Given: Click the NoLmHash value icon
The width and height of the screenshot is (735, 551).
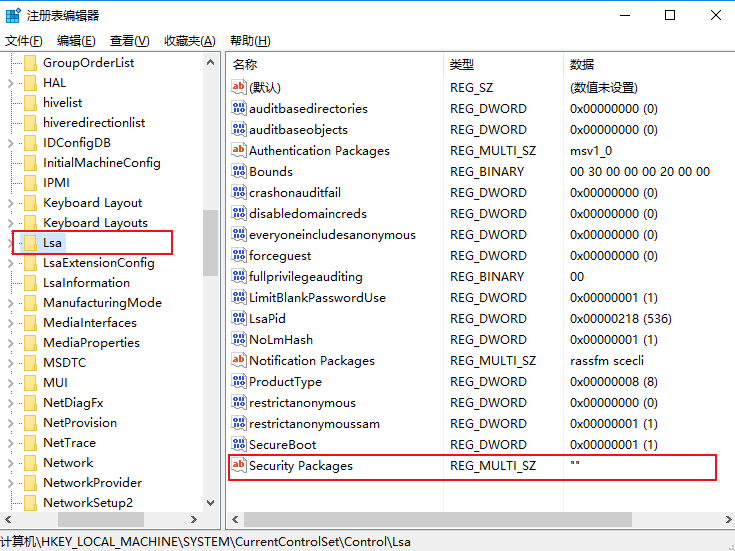Looking at the screenshot, I should pyautogui.click(x=239, y=340).
